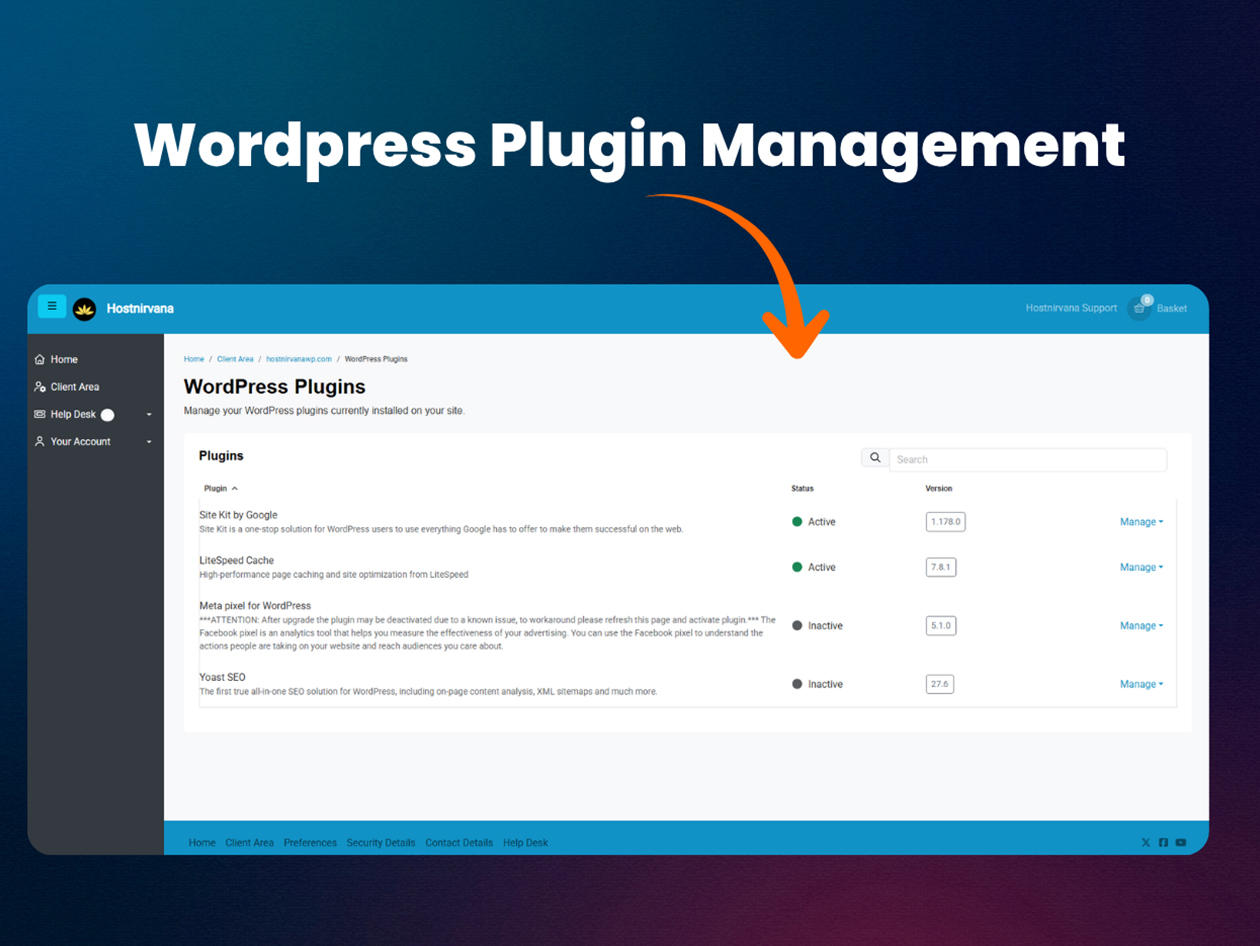The image size is (1260, 946).
Task: Click the search magnifier icon
Action: pyautogui.click(x=875, y=458)
